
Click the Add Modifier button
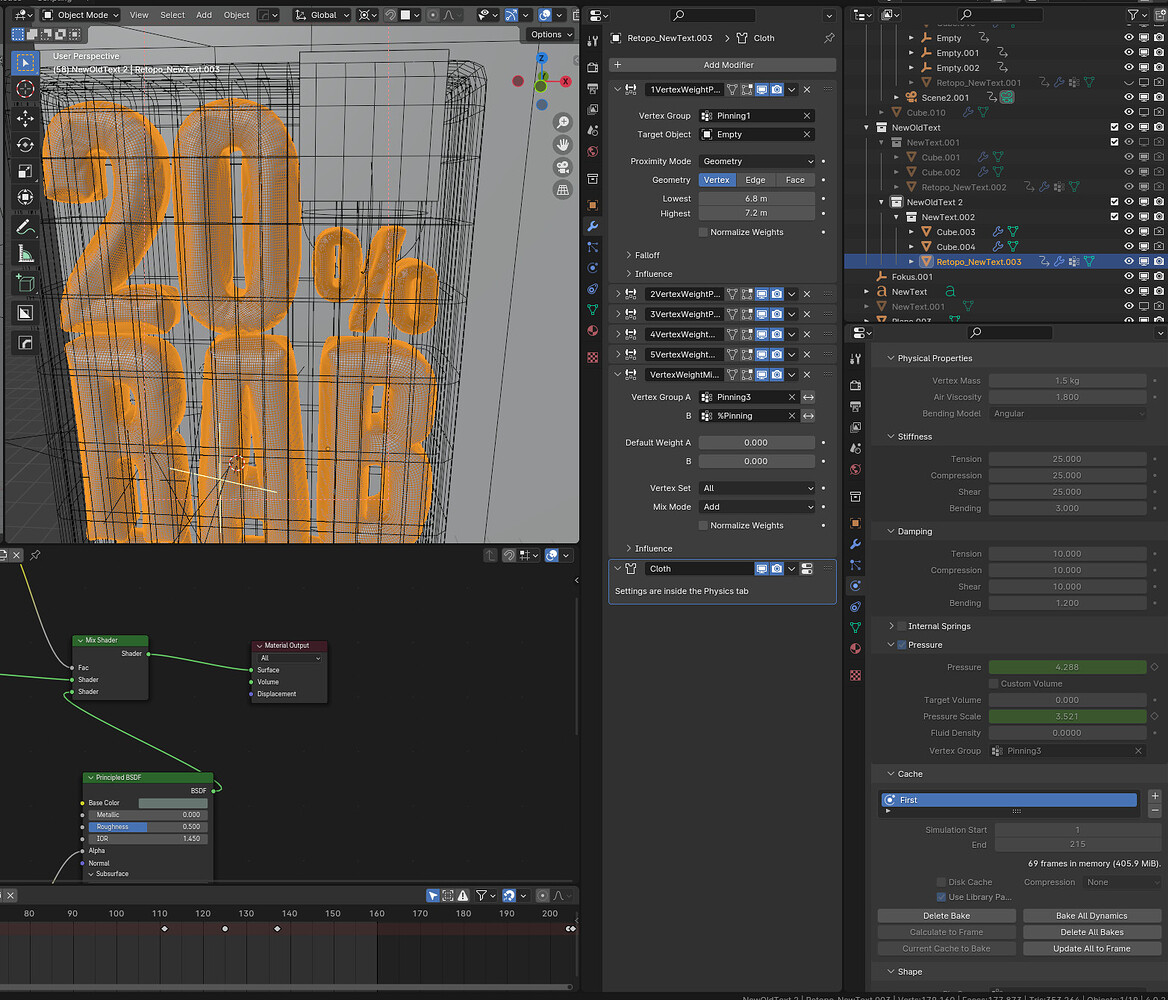[722, 65]
